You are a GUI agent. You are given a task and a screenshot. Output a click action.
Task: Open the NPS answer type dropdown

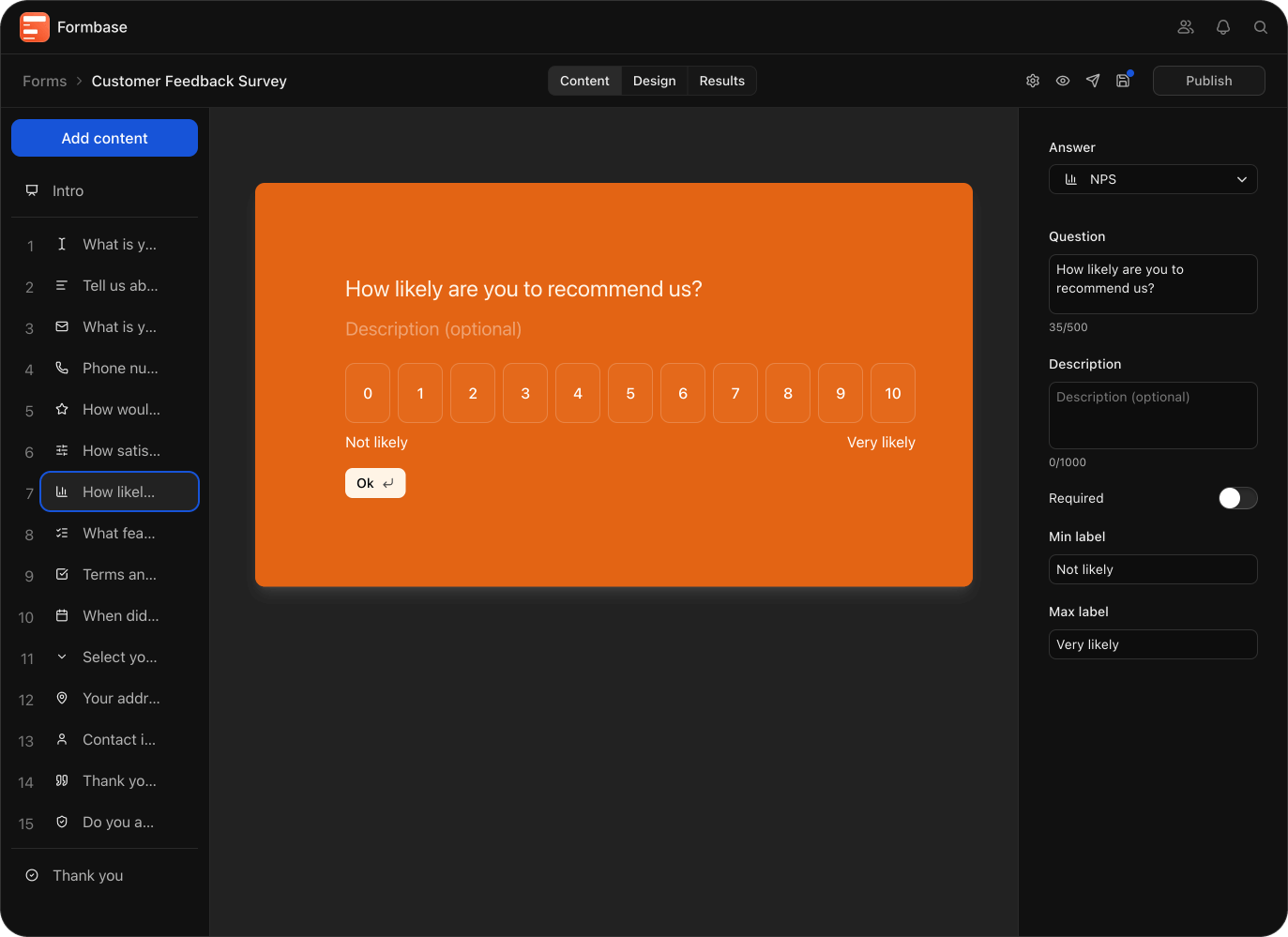click(x=1153, y=179)
